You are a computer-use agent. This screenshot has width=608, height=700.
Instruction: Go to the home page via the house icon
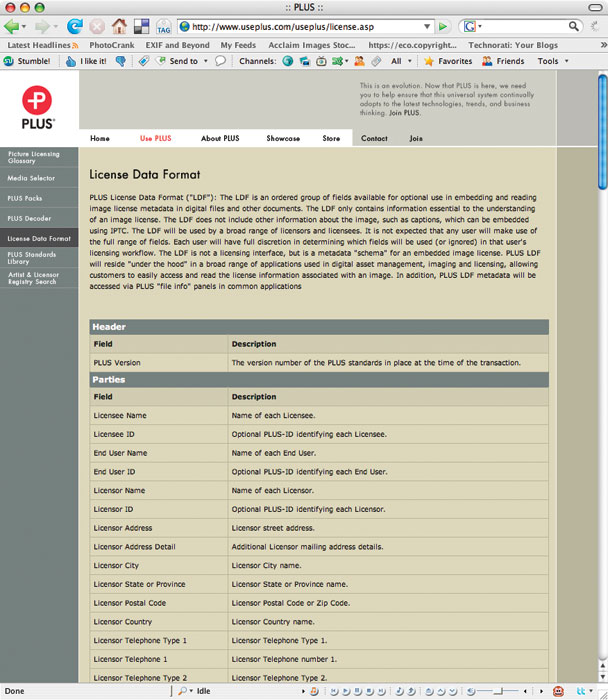[x=119, y=26]
